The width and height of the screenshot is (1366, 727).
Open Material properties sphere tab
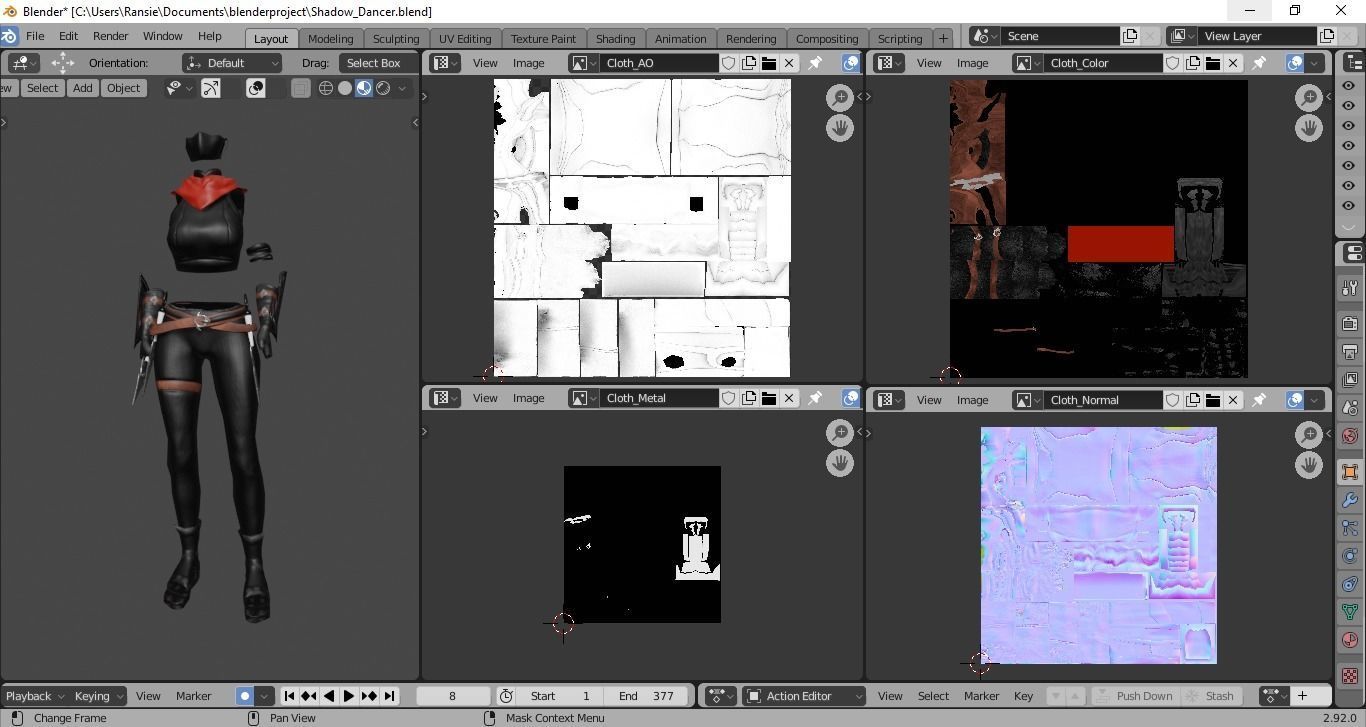coord(1350,640)
